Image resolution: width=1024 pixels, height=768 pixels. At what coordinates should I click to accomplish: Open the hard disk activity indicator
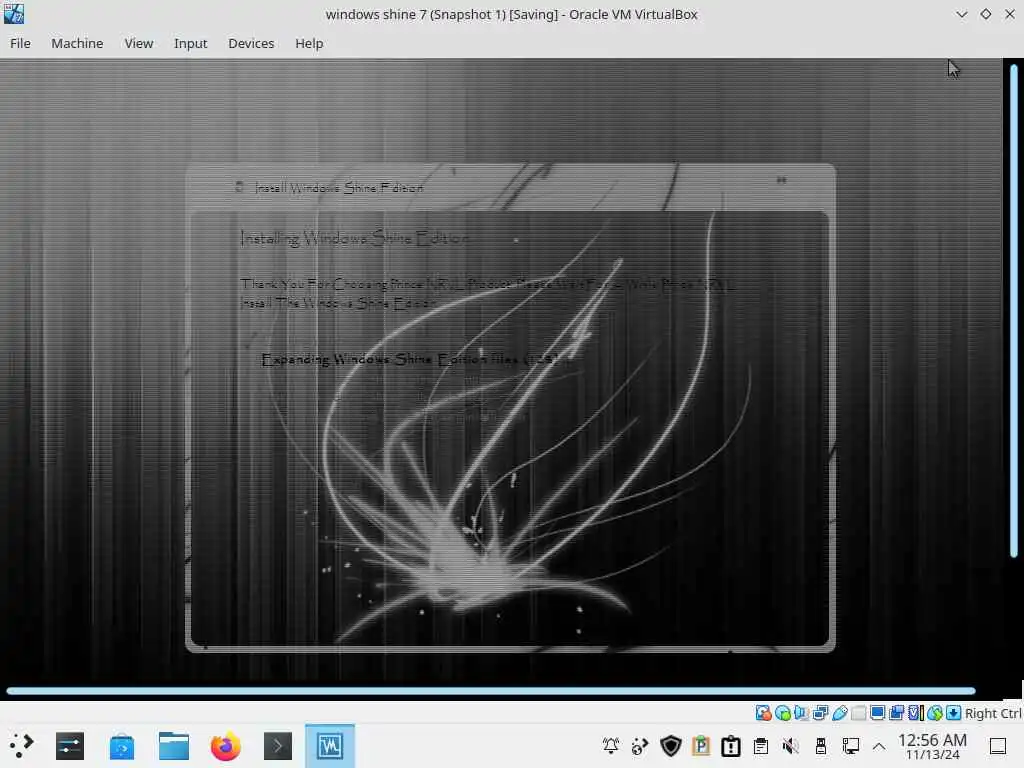[x=763, y=713]
